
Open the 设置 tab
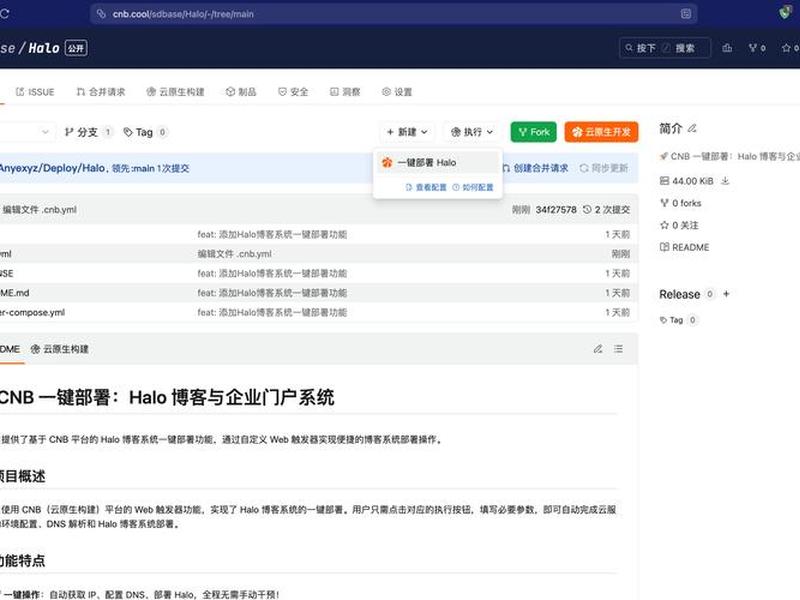coord(397,92)
